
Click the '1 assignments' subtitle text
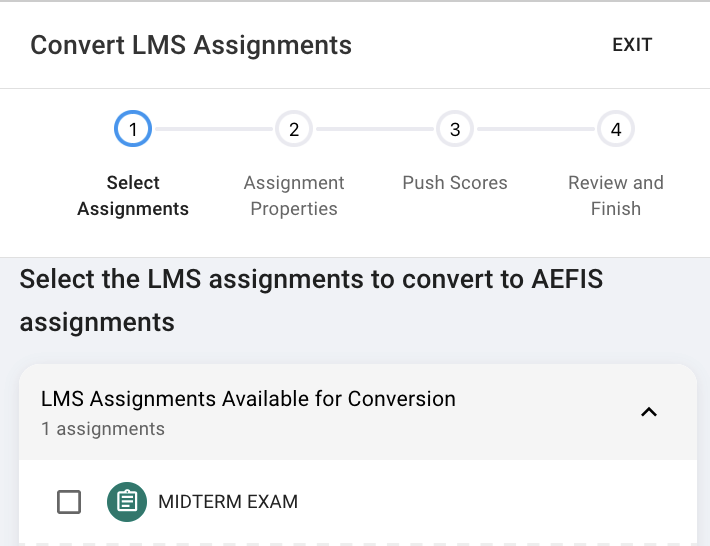pos(103,429)
